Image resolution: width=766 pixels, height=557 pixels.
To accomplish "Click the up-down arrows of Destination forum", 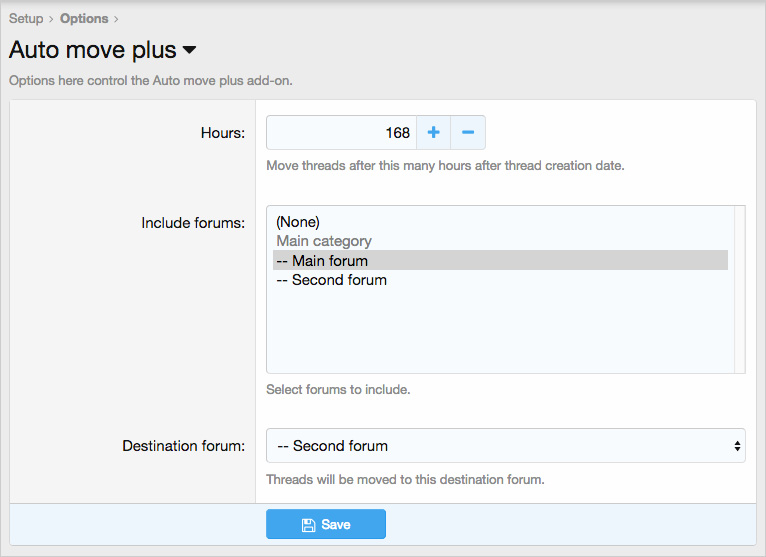I will click(x=737, y=446).
